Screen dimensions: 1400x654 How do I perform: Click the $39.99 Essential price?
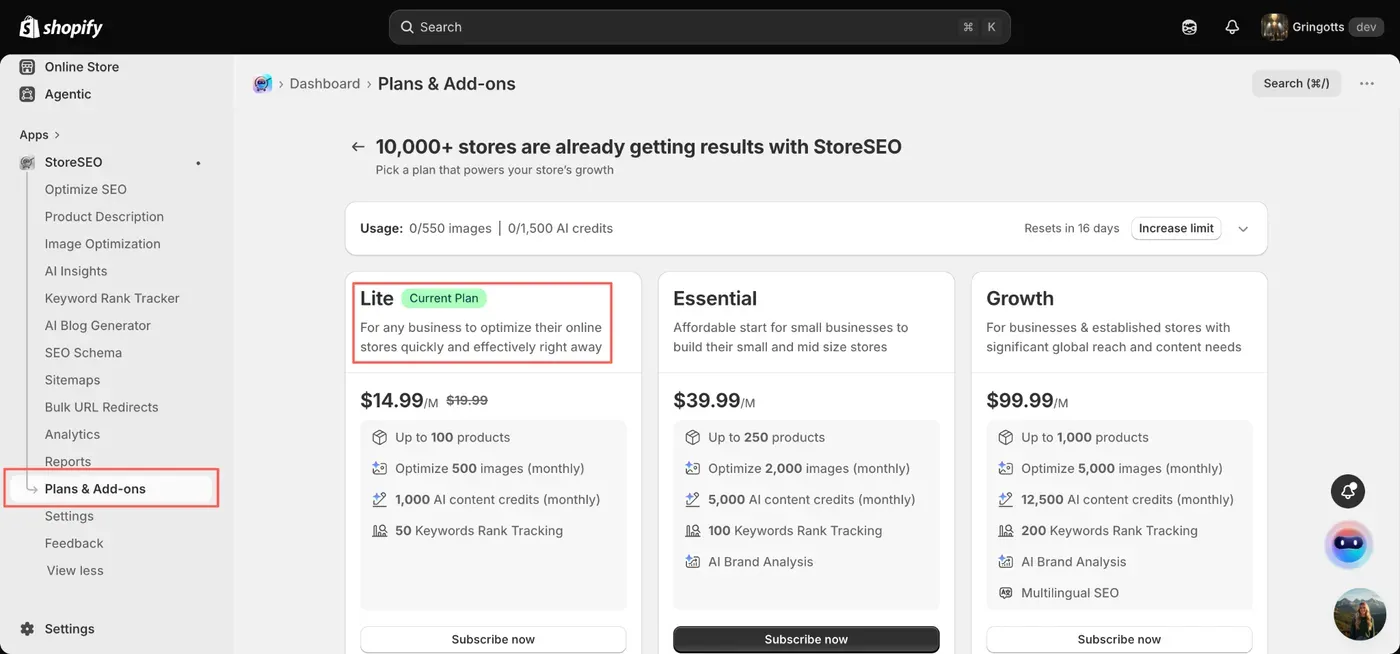[x=705, y=400]
